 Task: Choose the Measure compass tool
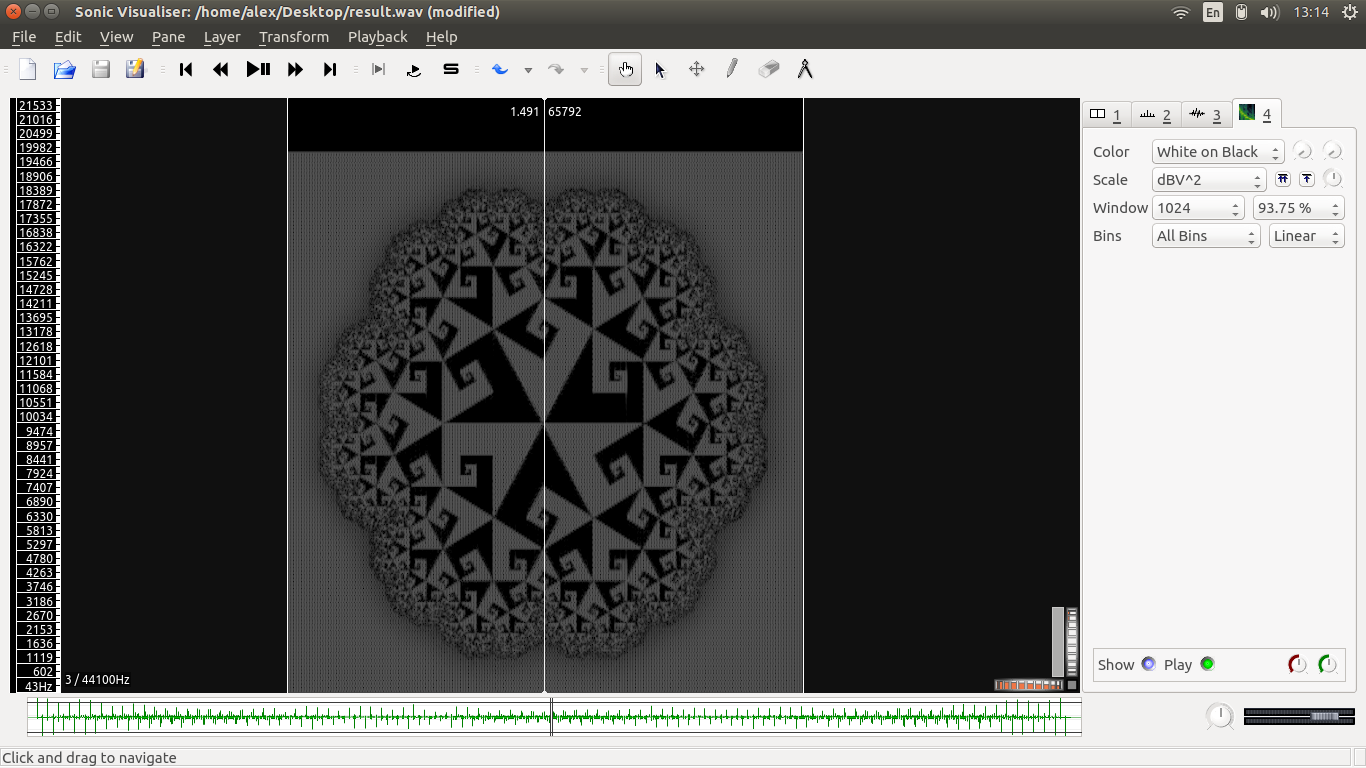(804, 69)
